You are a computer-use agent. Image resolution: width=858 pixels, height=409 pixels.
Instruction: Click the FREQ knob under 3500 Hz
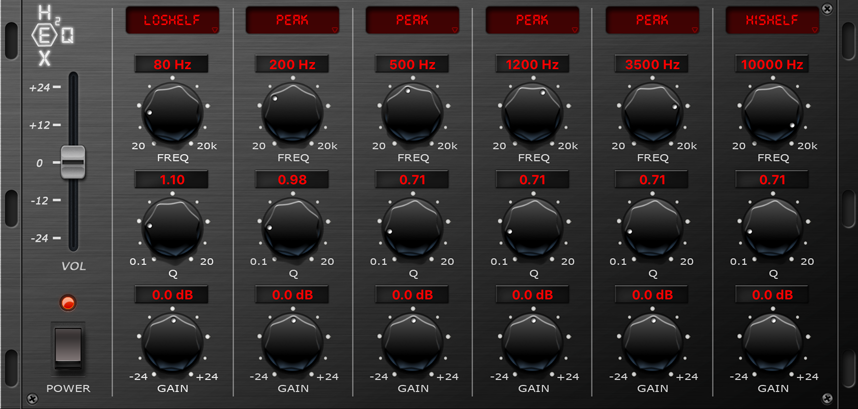point(652,111)
